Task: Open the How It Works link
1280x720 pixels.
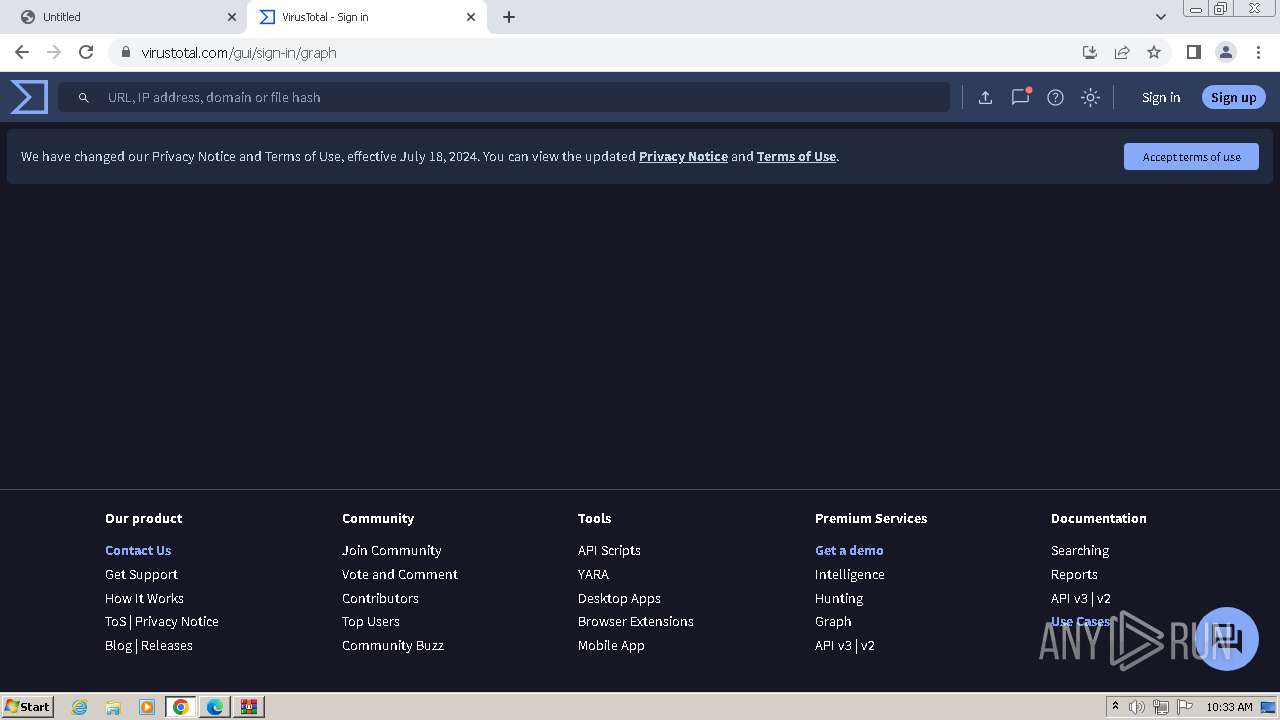Action: [144, 598]
